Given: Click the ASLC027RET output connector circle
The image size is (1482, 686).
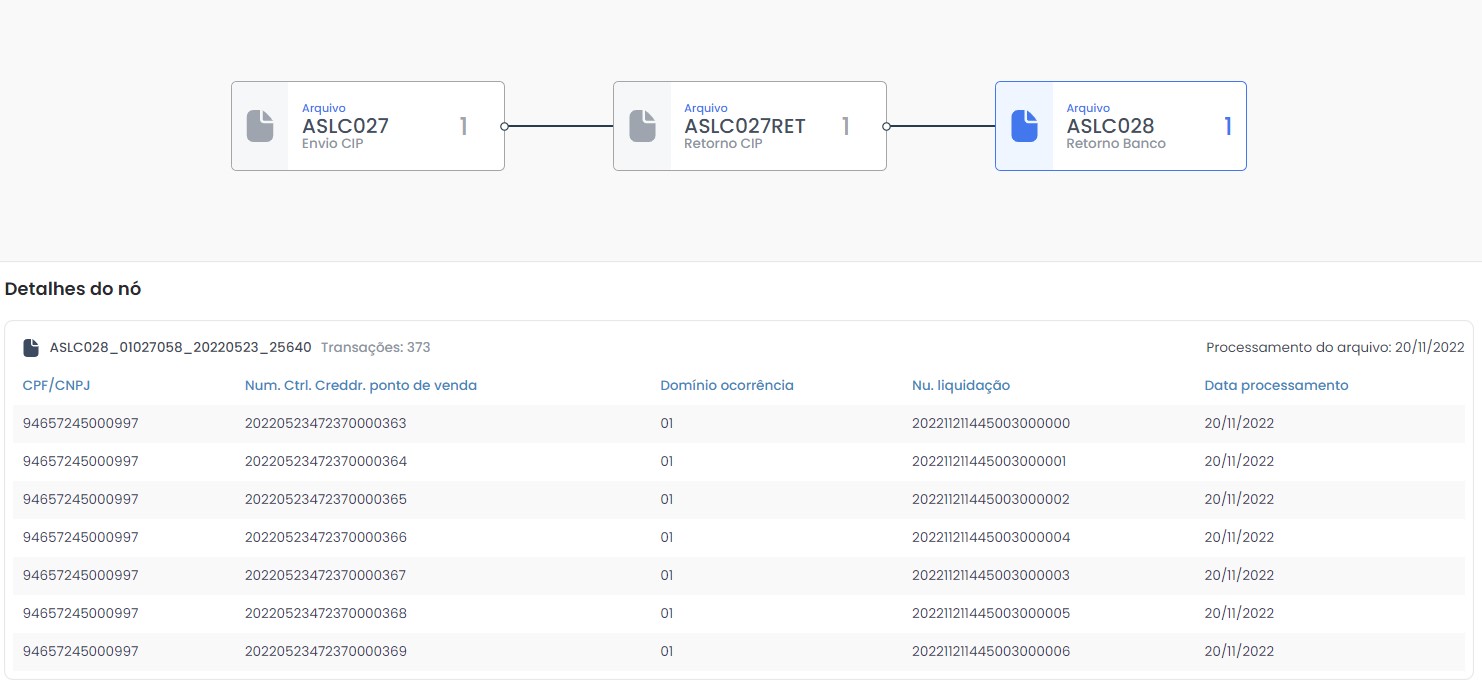Looking at the screenshot, I should 886,126.
